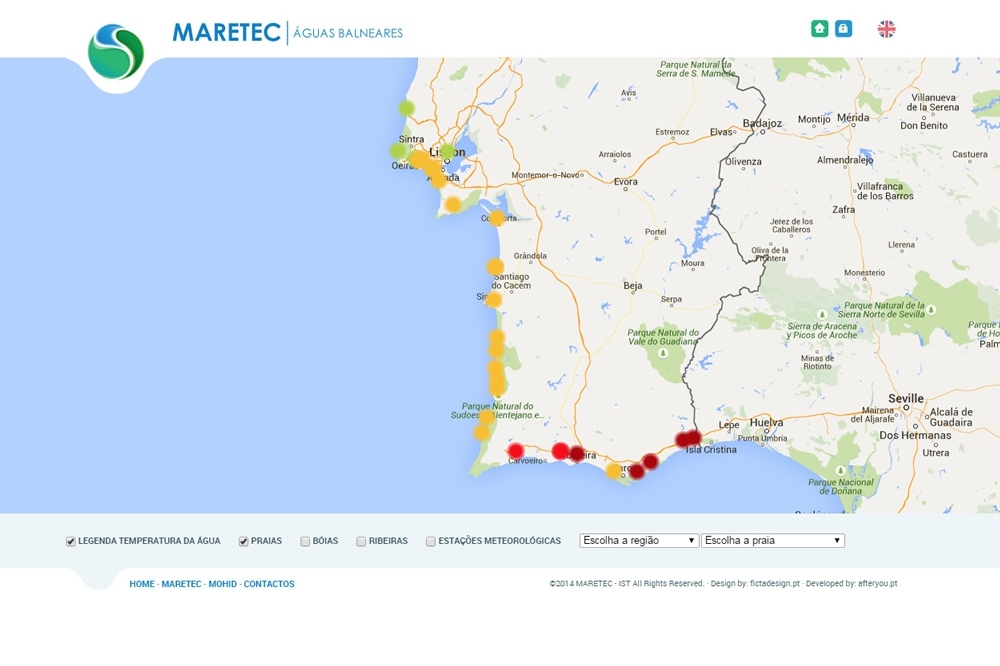Select the dark red marker at Albufeira

577,454
